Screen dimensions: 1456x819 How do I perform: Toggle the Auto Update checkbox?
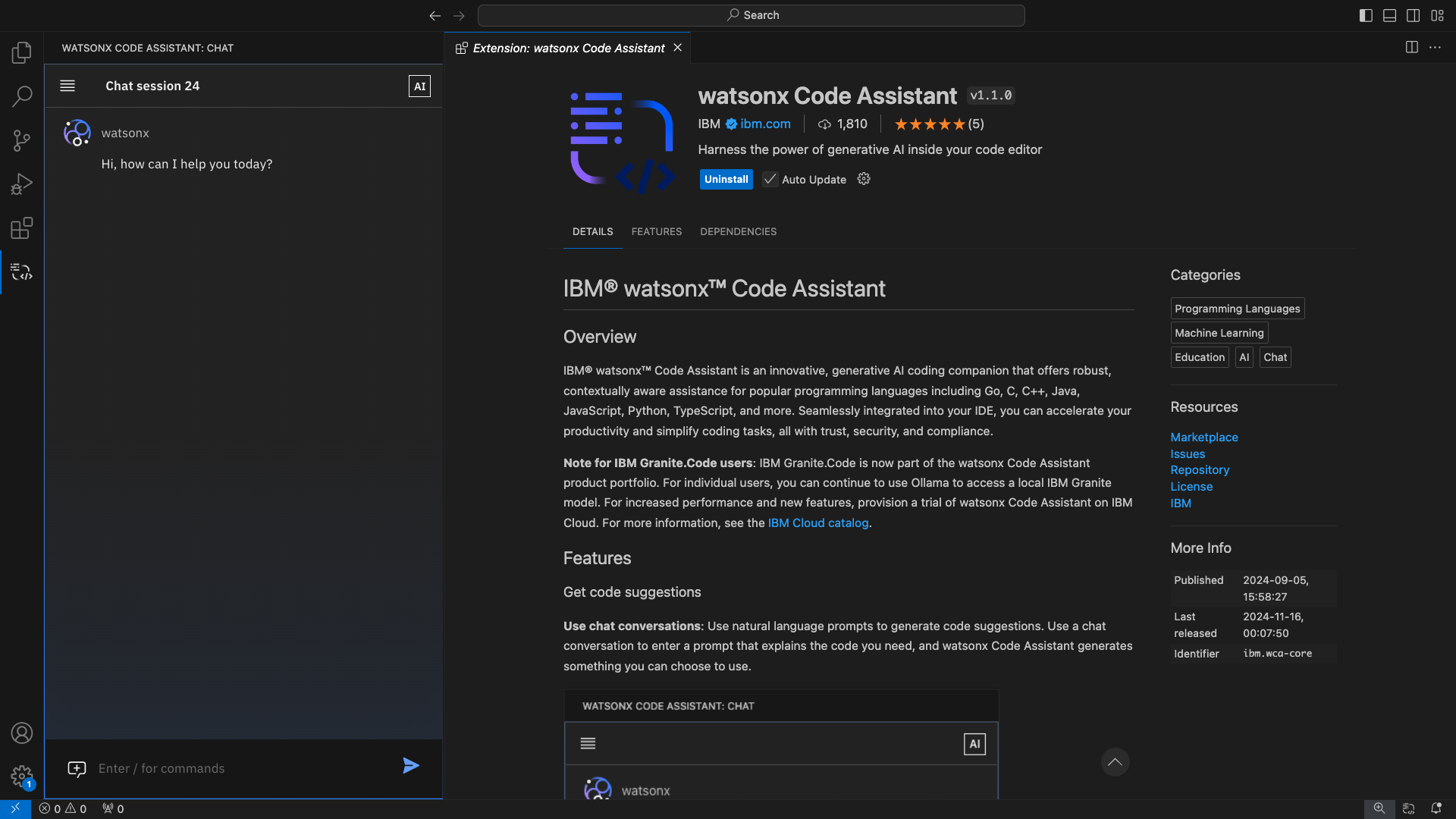[770, 180]
